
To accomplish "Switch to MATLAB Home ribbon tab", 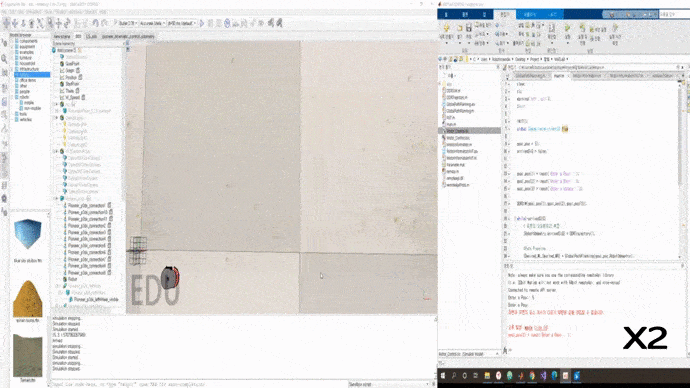I will point(446,15).
